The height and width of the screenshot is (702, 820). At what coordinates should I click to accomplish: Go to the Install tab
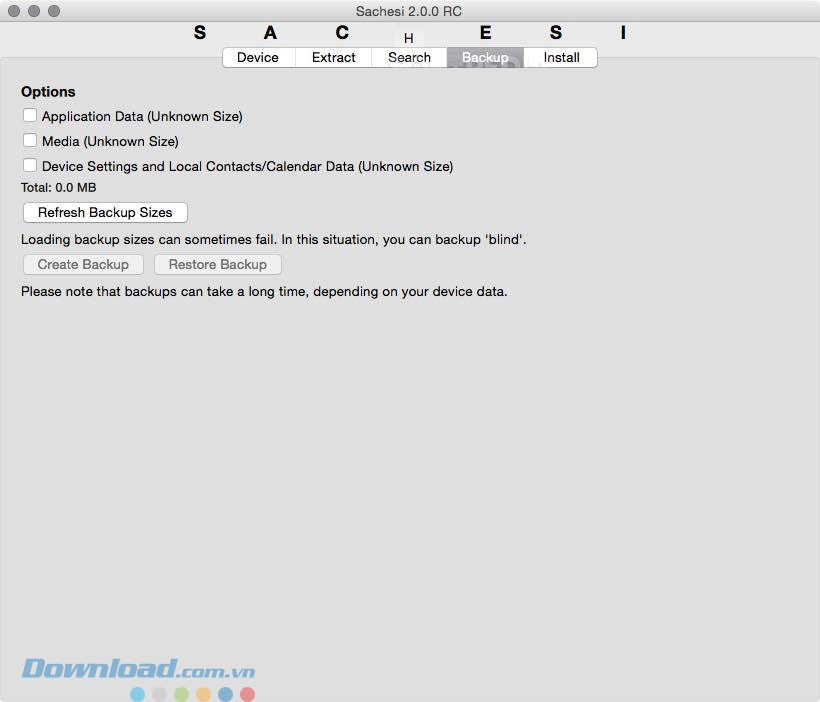point(561,58)
